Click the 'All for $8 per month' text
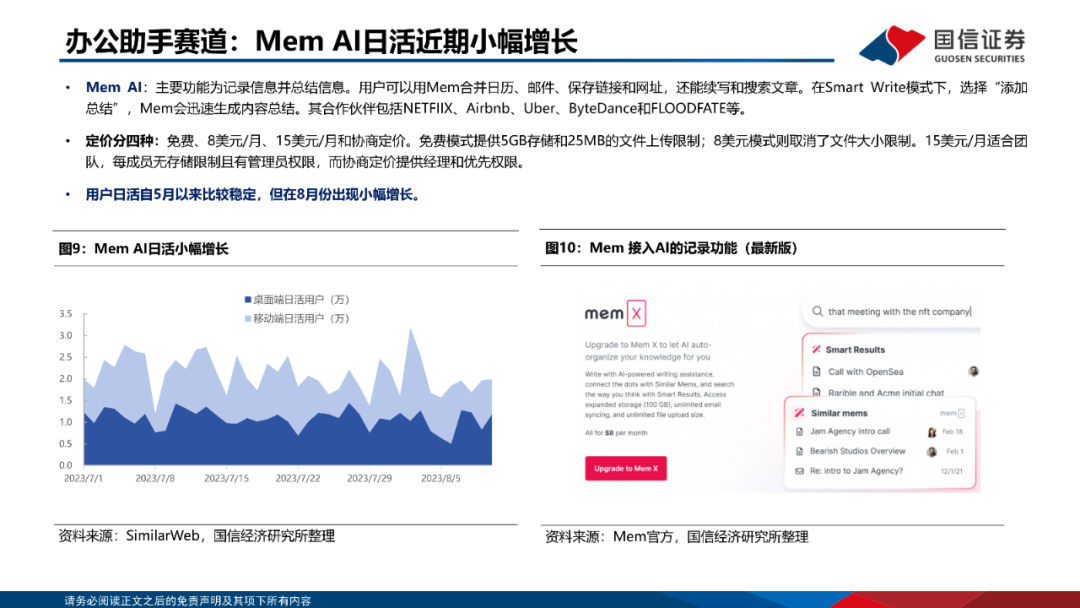 point(616,433)
